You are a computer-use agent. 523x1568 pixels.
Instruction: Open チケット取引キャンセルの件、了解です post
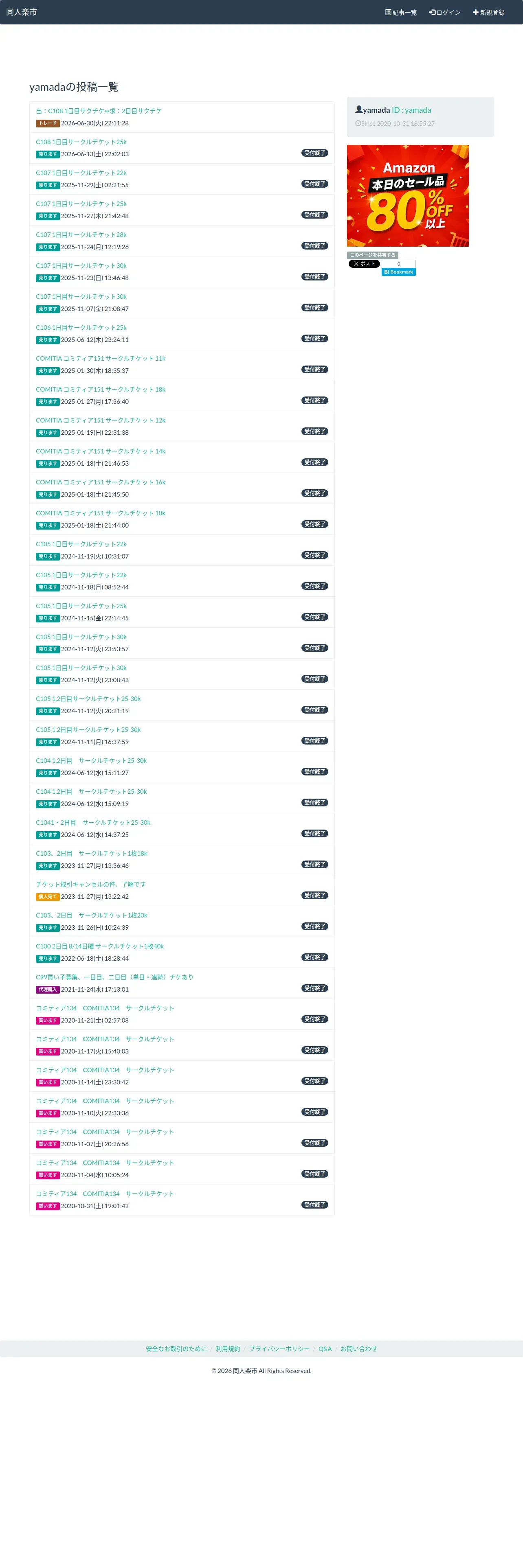[91, 884]
